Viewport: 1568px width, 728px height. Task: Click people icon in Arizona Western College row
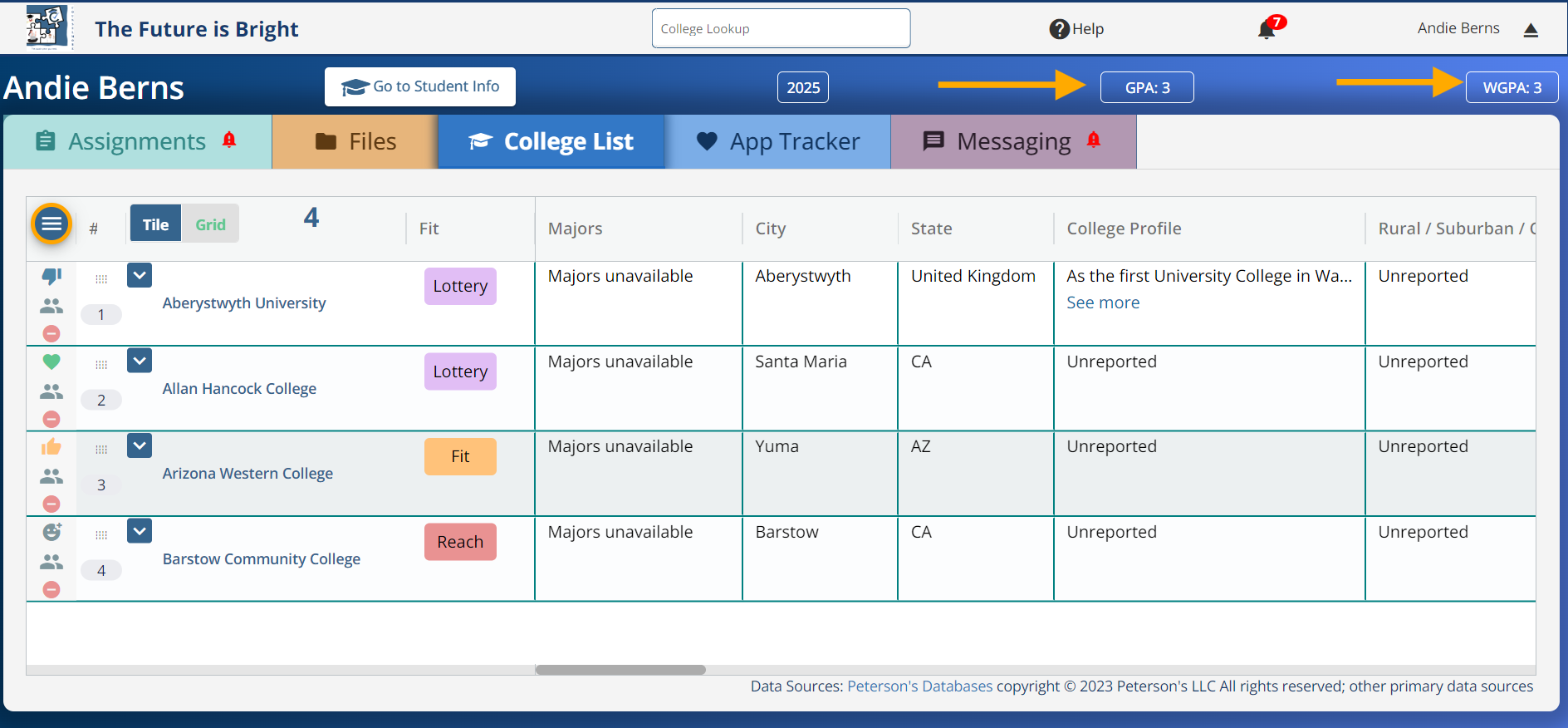pyautogui.click(x=51, y=476)
